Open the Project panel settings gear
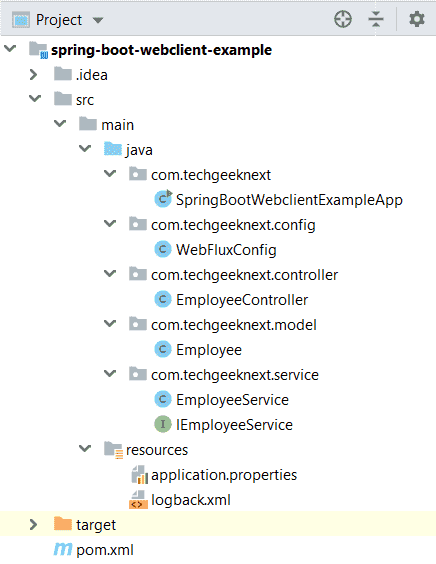This screenshot has height=564, width=436. [417, 19]
